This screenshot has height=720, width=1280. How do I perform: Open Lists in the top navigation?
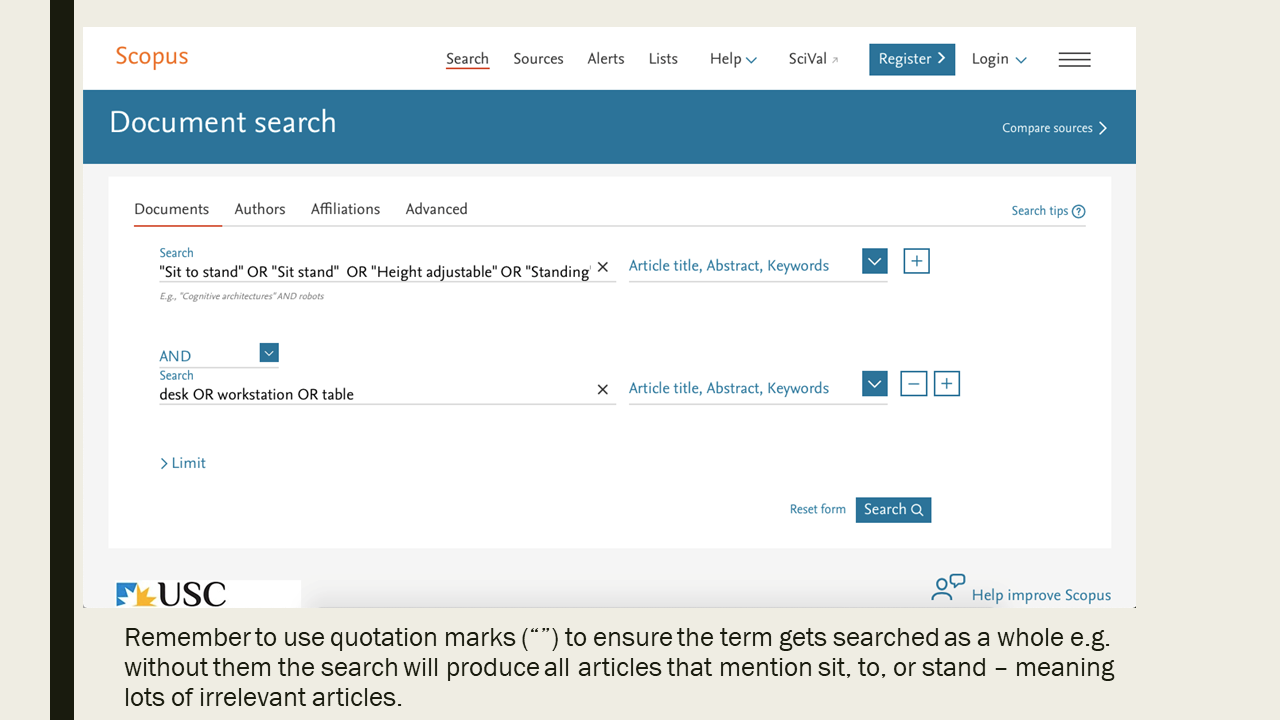click(x=663, y=59)
